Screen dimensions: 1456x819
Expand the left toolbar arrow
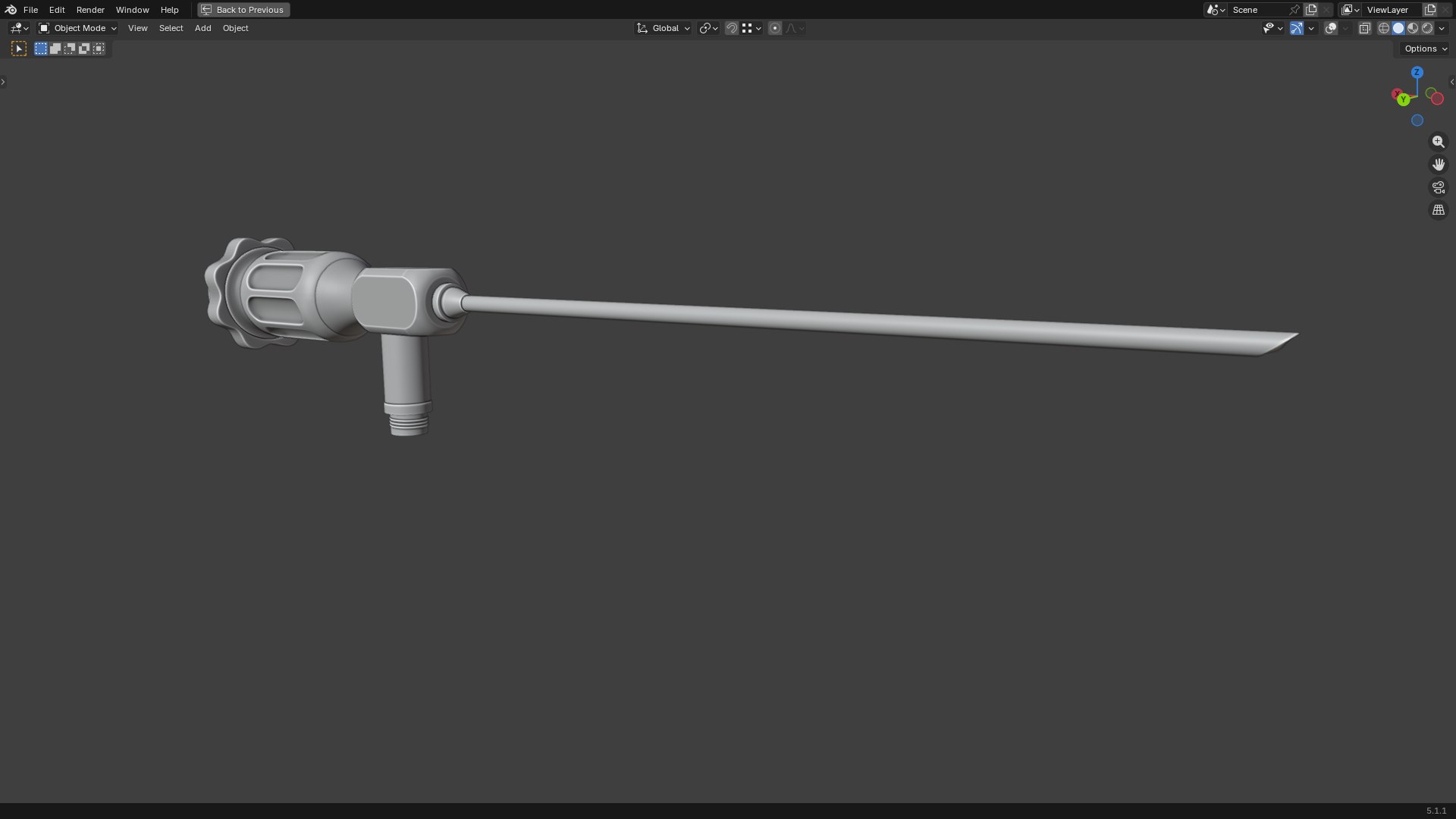(3, 82)
